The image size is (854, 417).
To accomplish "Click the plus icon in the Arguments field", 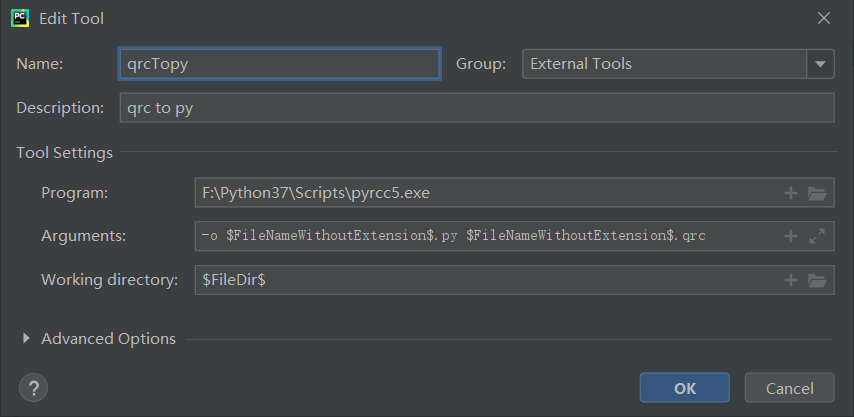I will [790, 236].
